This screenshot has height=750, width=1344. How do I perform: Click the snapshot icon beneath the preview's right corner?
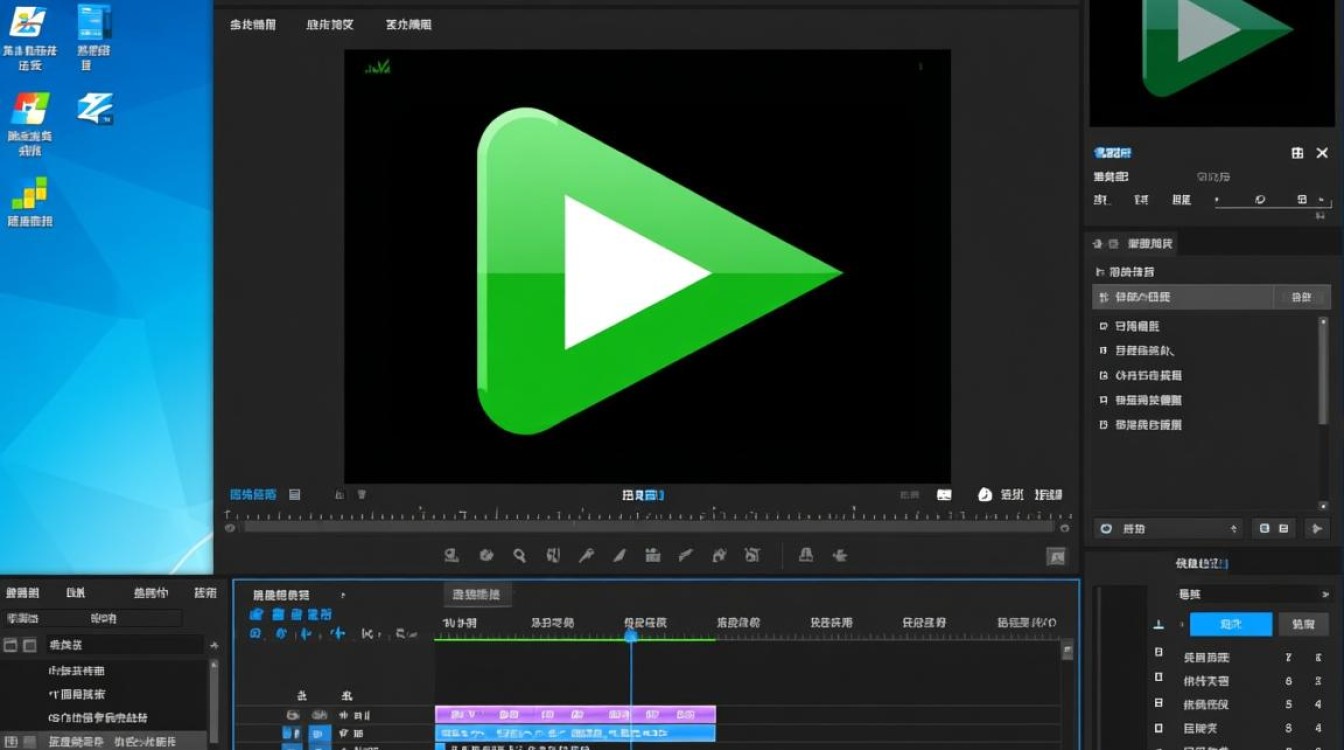[944, 495]
